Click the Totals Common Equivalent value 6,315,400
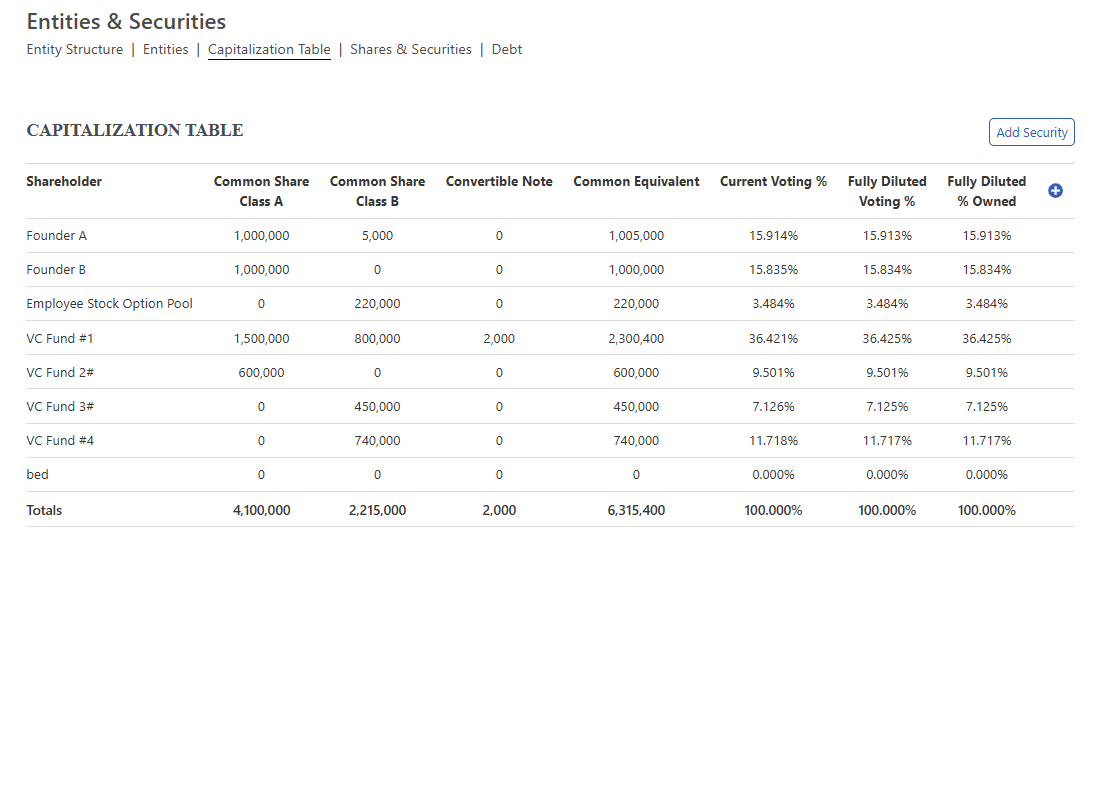Viewport: 1109px width, 802px height. (x=636, y=510)
